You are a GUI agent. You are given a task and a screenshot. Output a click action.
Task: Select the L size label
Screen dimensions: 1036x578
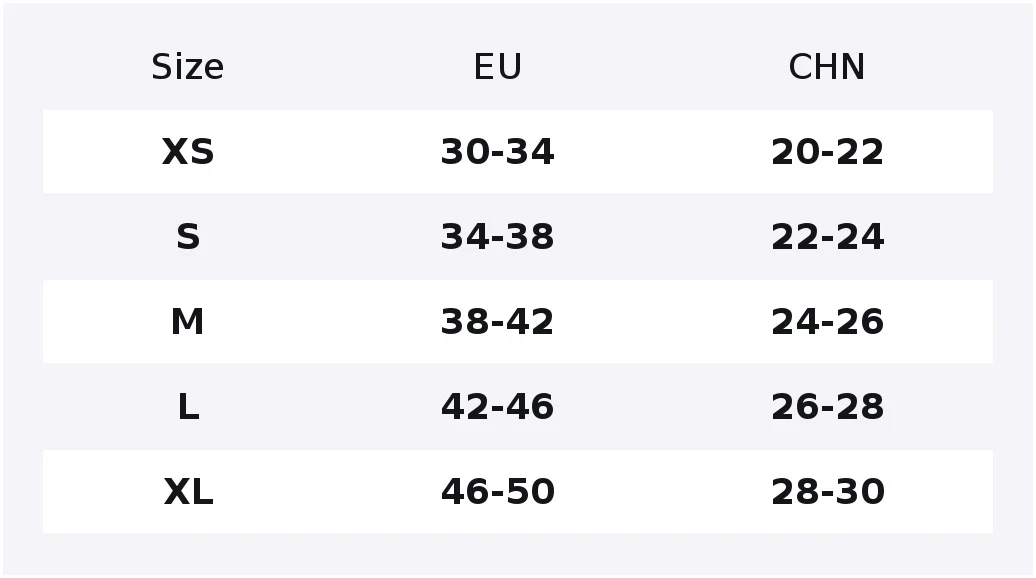[x=188, y=407]
